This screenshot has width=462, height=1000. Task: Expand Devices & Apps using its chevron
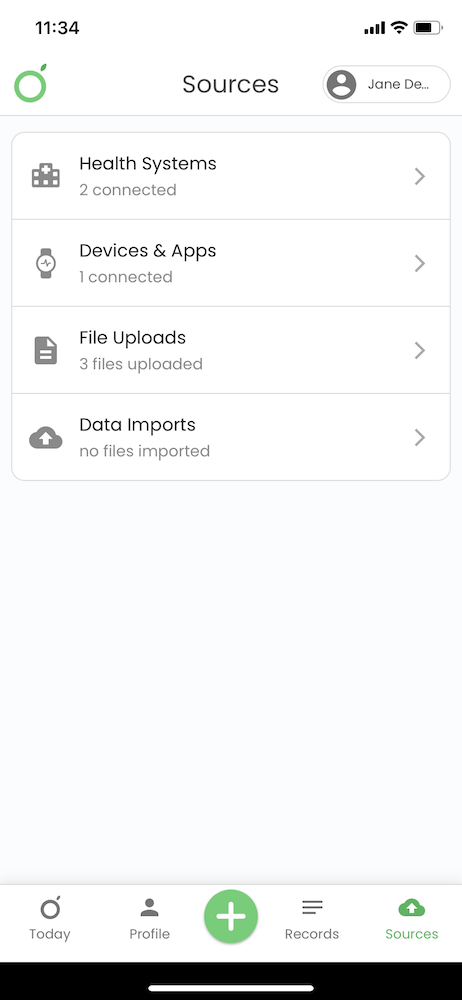click(419, 263)
